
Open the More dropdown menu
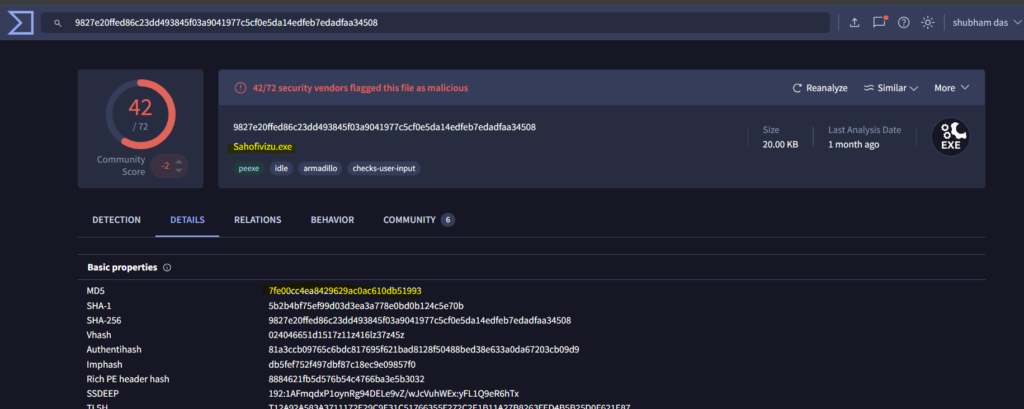951,88
